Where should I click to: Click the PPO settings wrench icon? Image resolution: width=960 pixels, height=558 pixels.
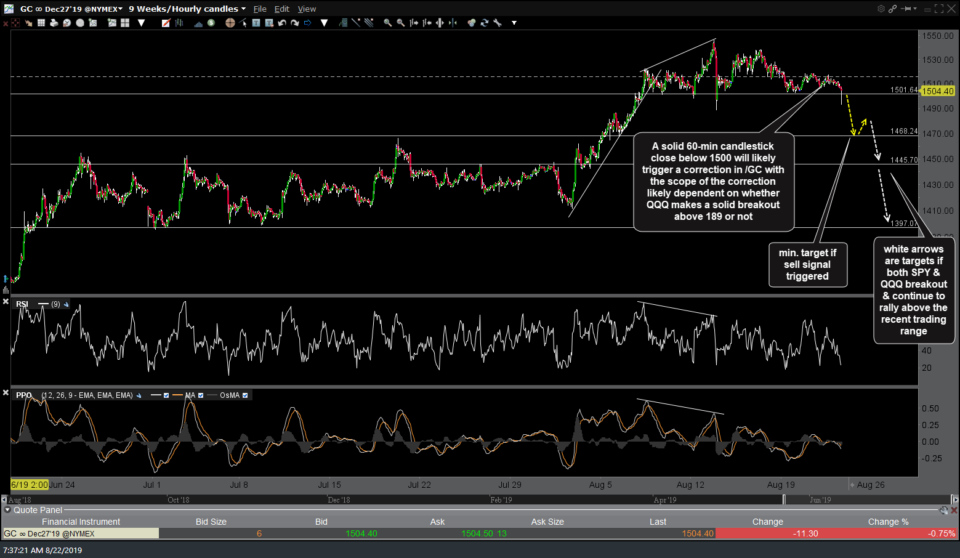point(139,395)
